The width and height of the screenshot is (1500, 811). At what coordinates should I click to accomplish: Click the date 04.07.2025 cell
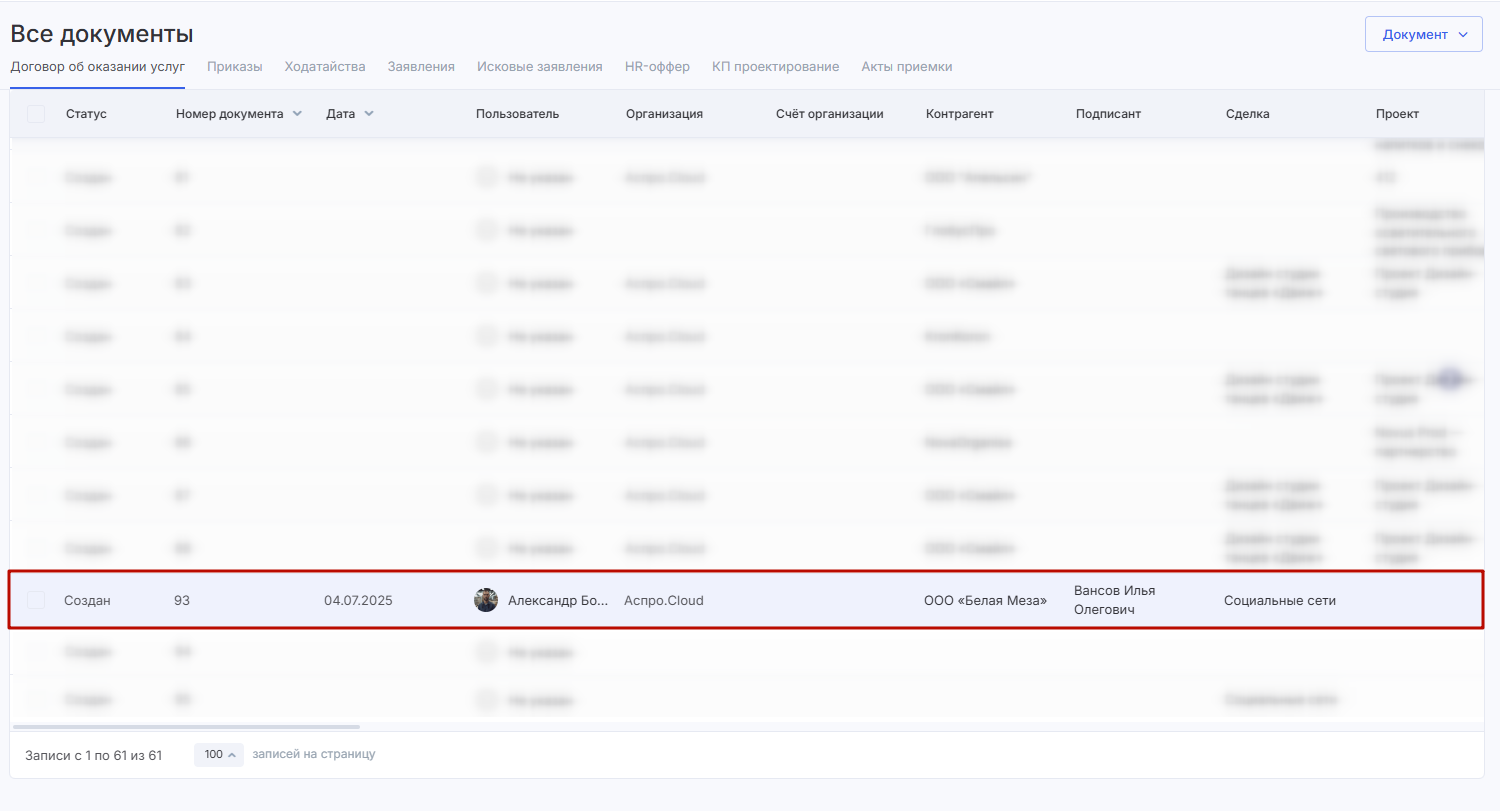(358, 601)
